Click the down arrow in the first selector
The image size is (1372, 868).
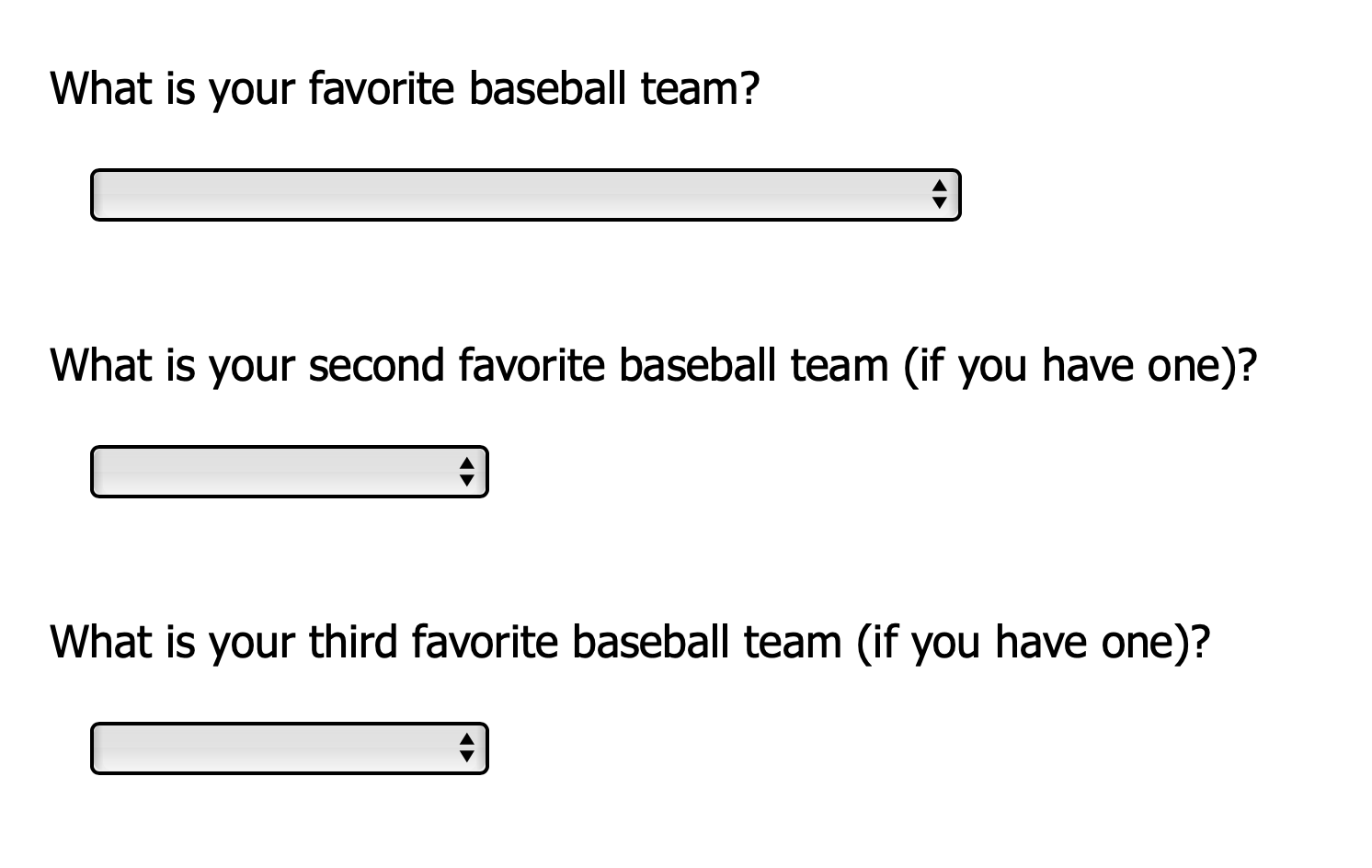click(x=939, y=202)
